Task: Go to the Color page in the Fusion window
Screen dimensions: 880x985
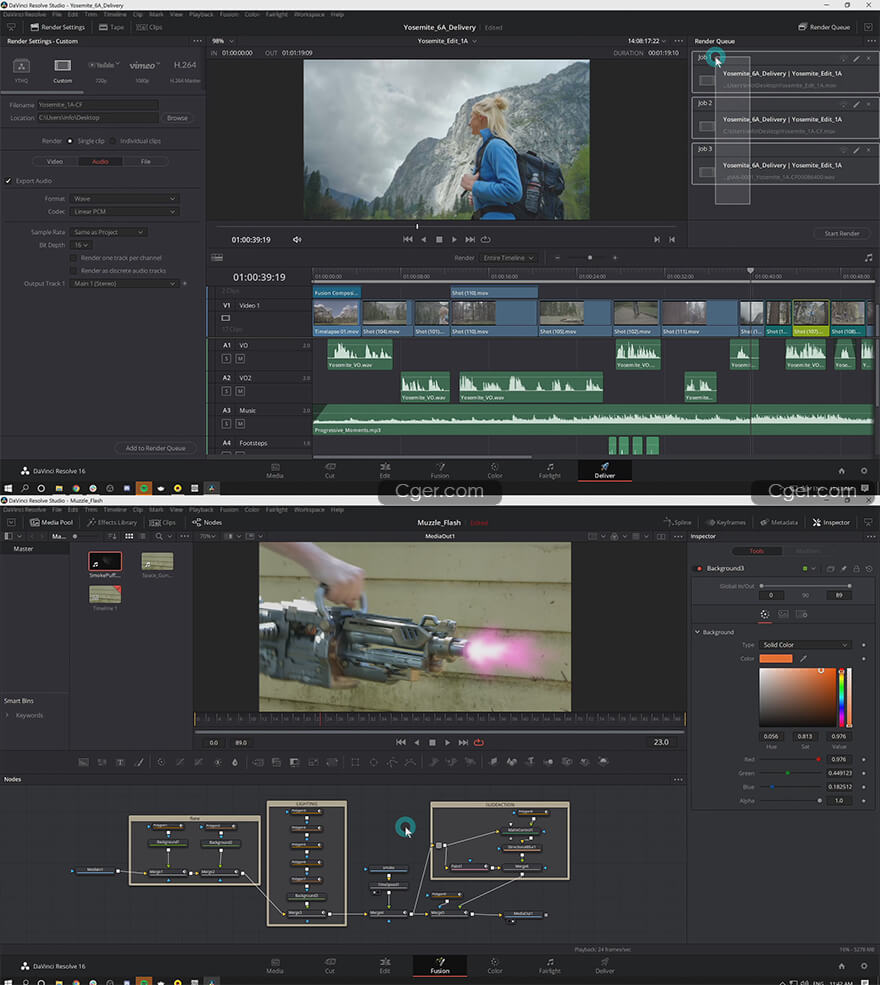Action: point(495,966)
